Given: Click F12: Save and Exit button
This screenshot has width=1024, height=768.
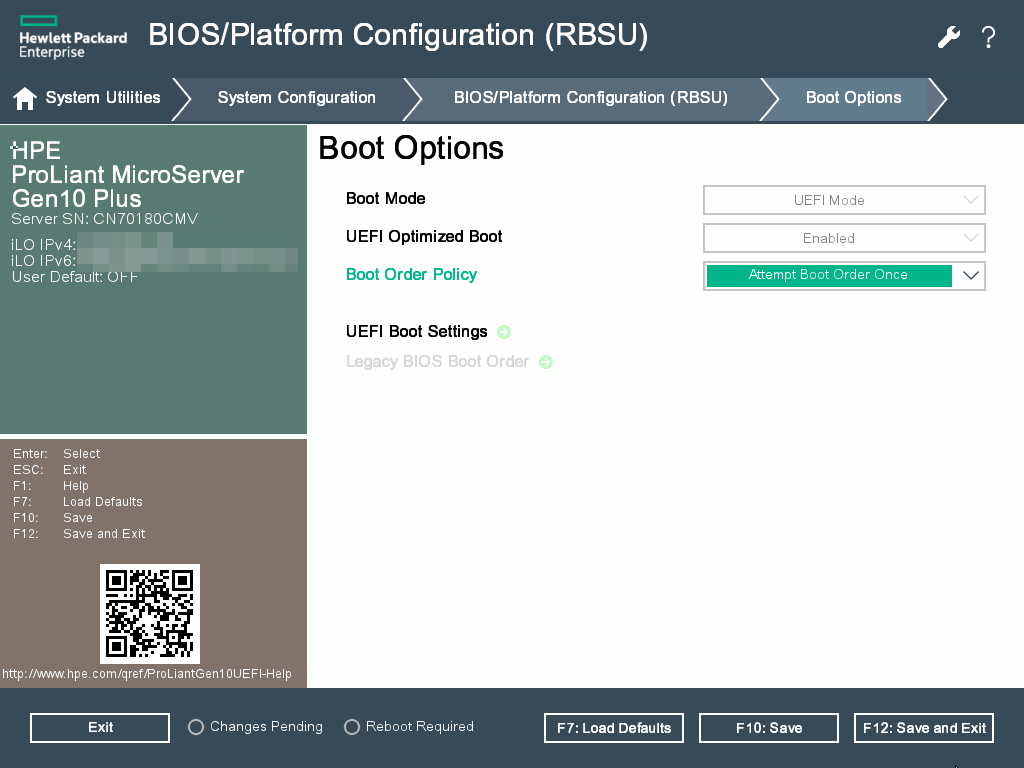Looking at the screenshot, I should pos(924,728).
